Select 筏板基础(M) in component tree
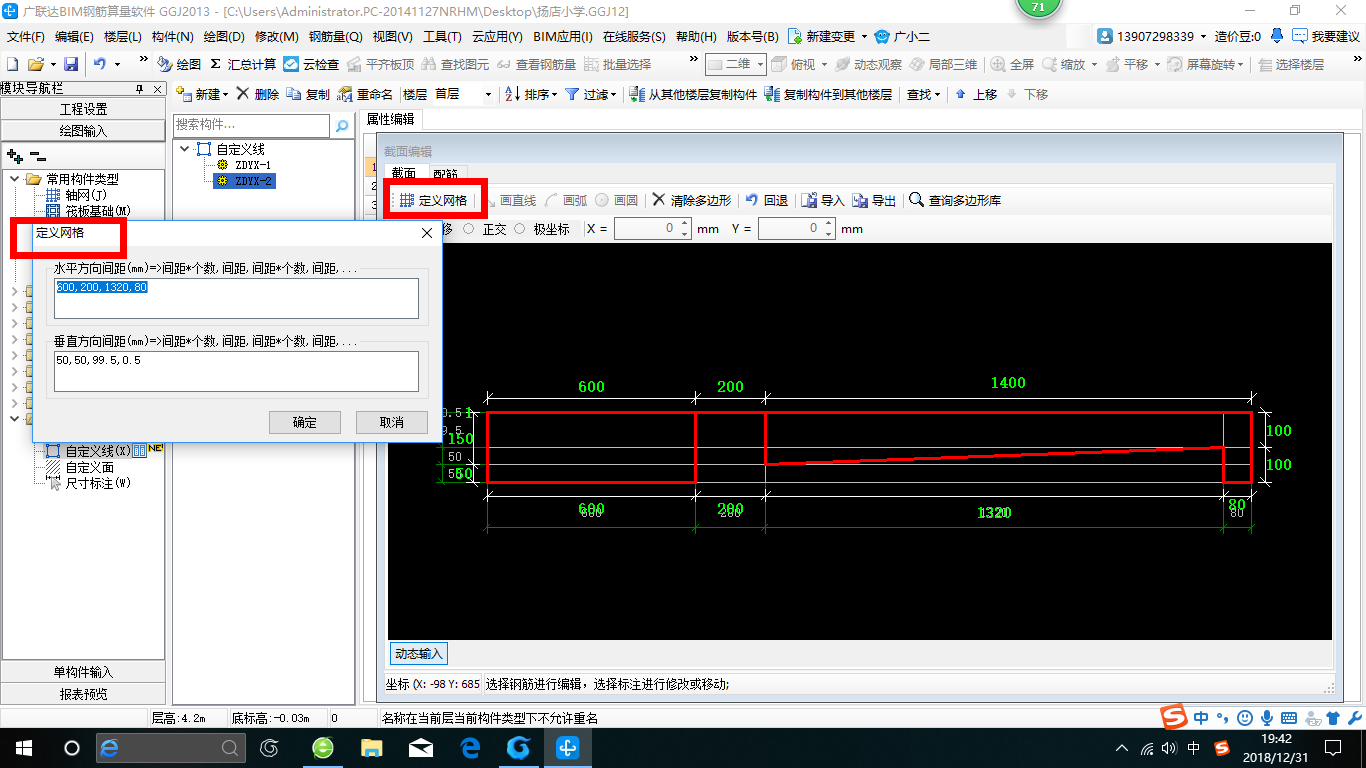1366x768 pixels. (97, 211)
